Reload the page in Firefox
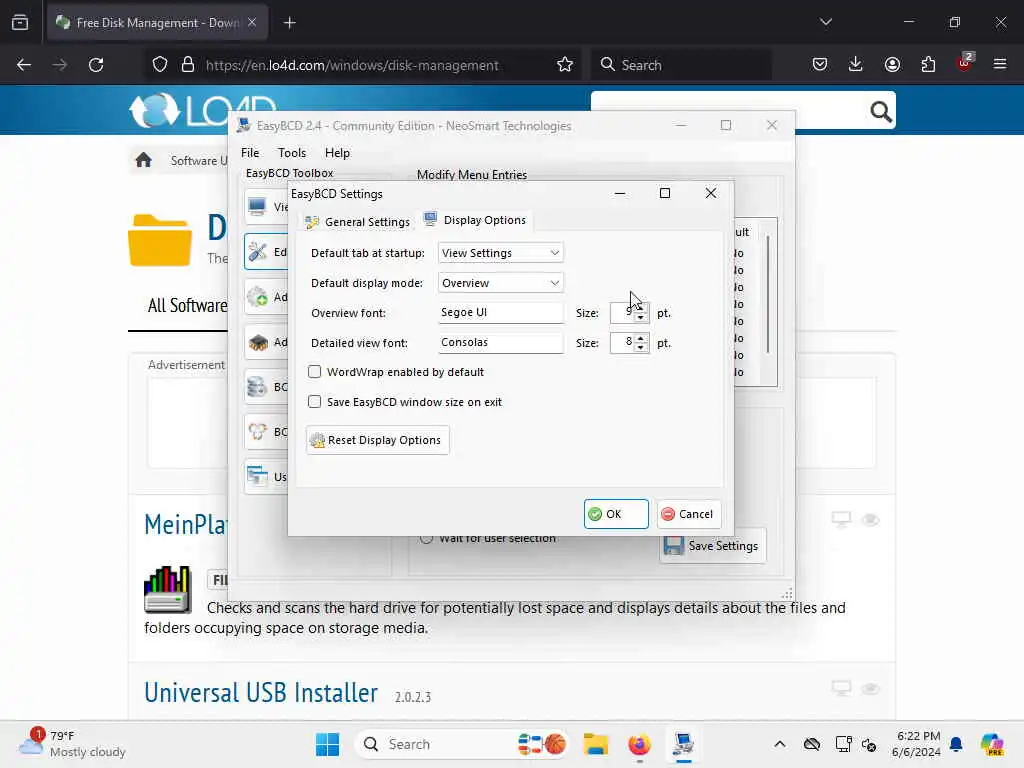This screenshot has height=768, width=1024. (x=96, y=65)
